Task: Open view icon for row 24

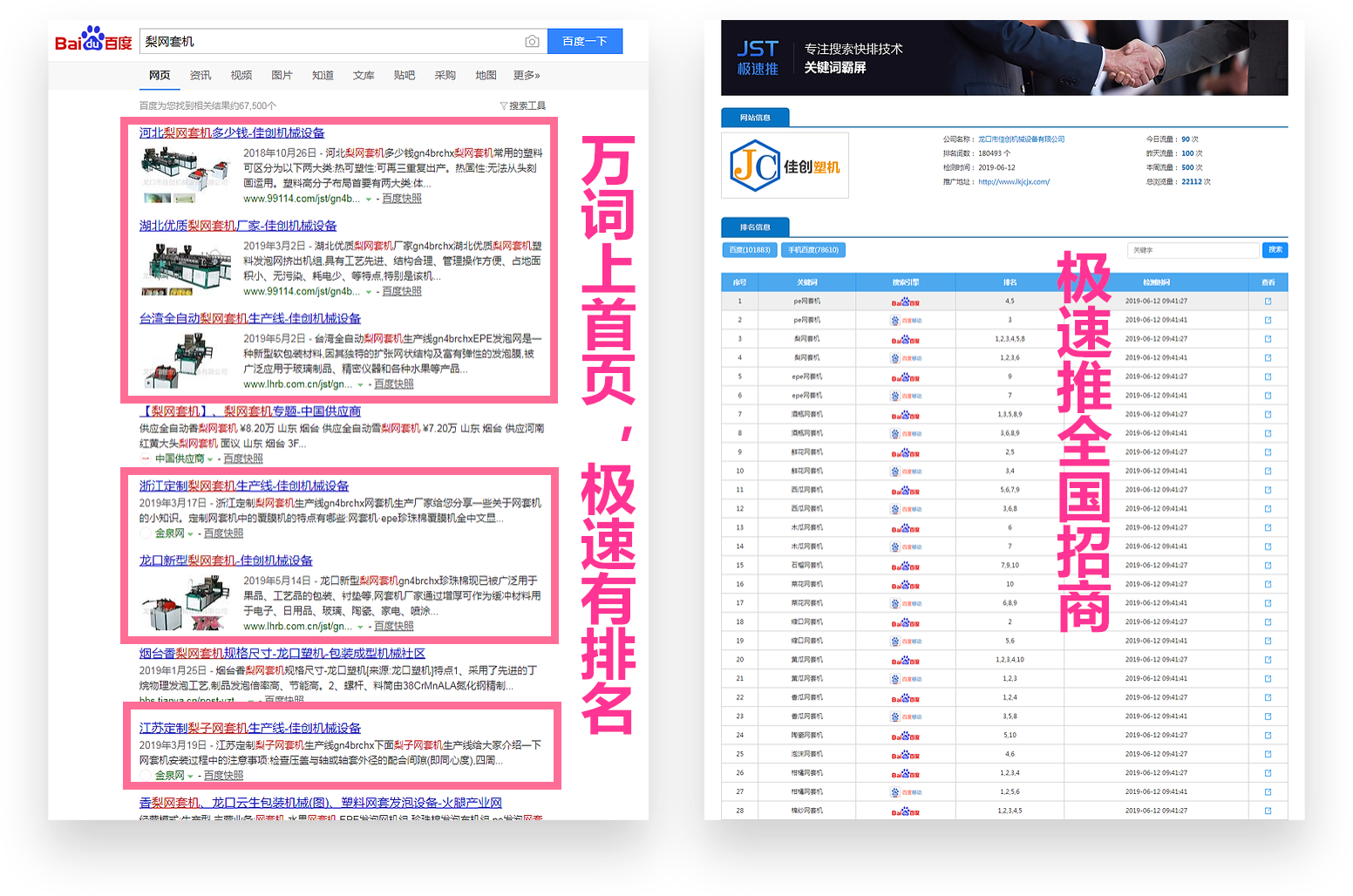Action: 1268,736
